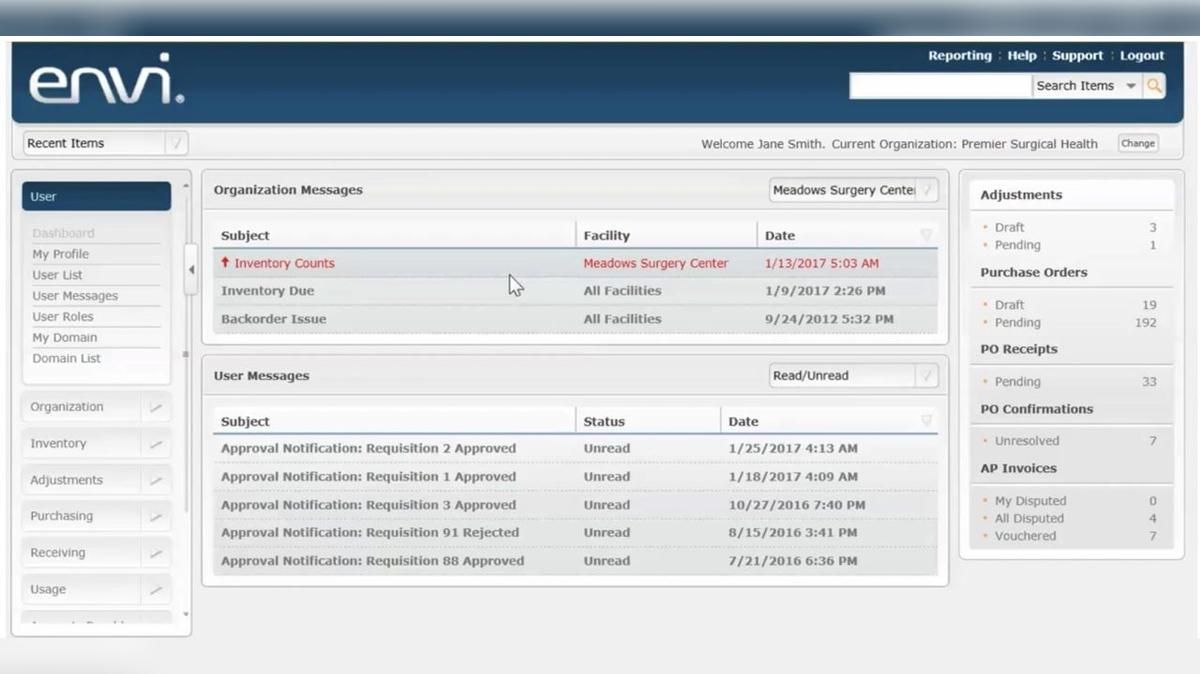Select User Messages in sidebar menu
This screenshot has width=1200, height=674.
tap(75, 296)
